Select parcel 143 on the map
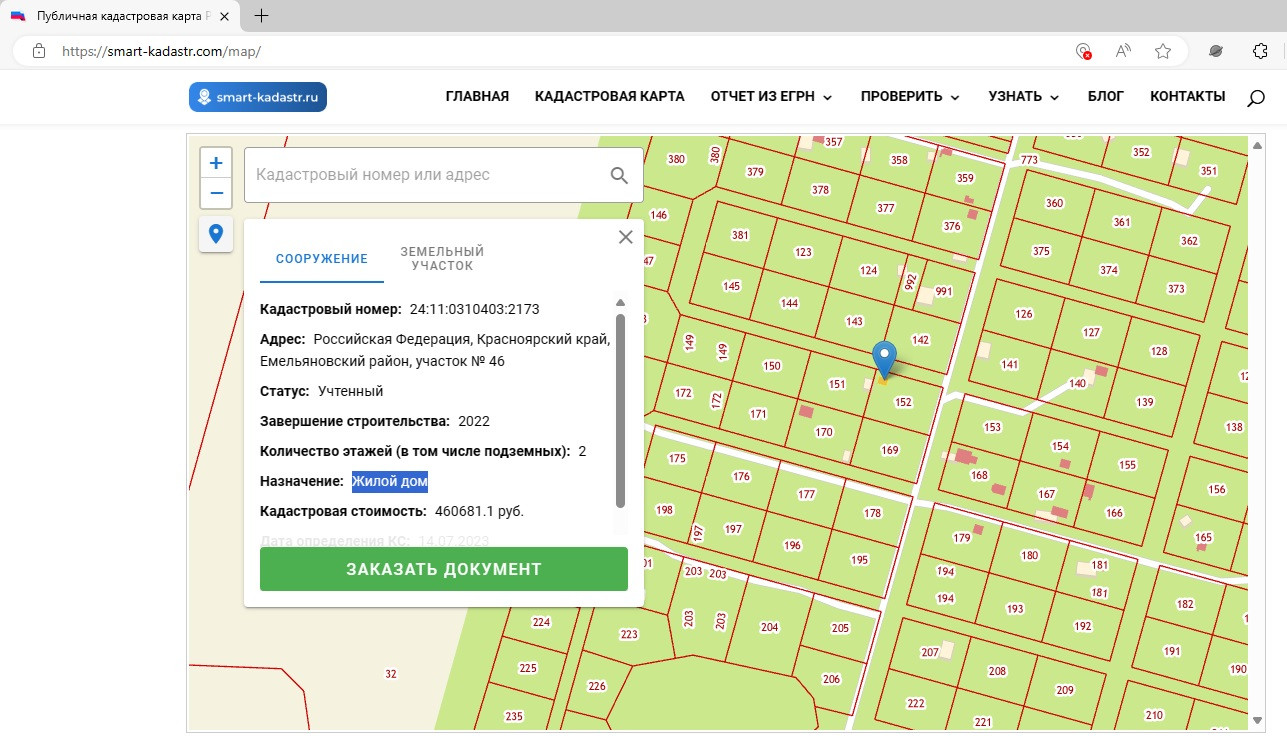 tap(854, 321)
